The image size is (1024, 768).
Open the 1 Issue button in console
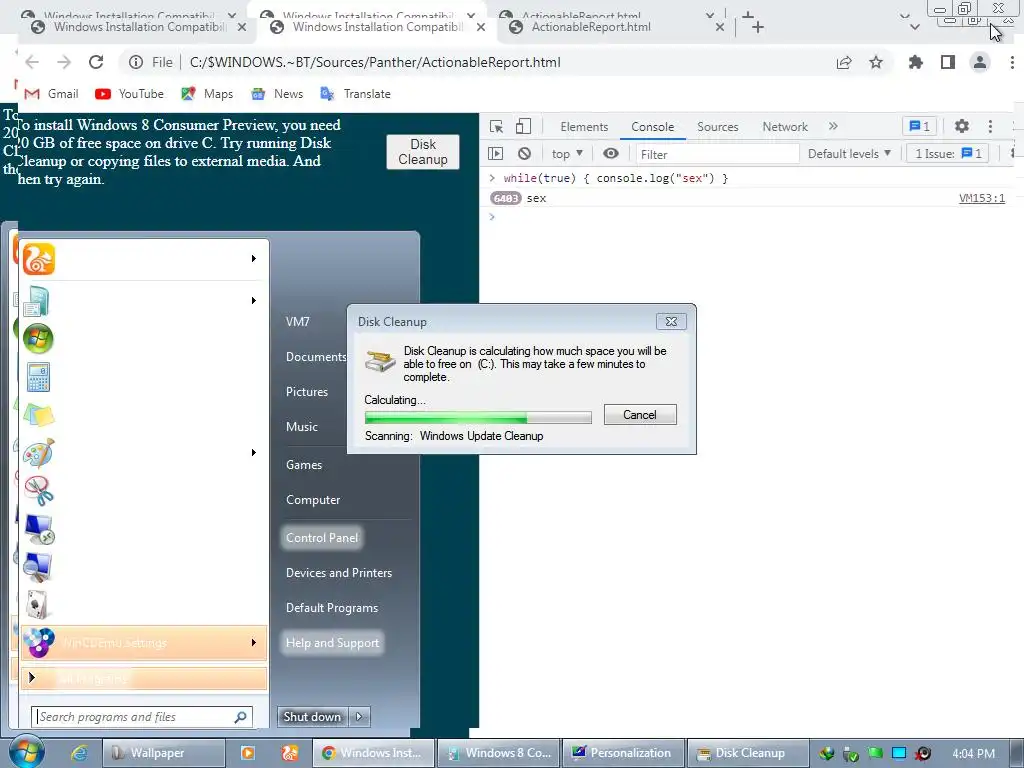(948, 153)
